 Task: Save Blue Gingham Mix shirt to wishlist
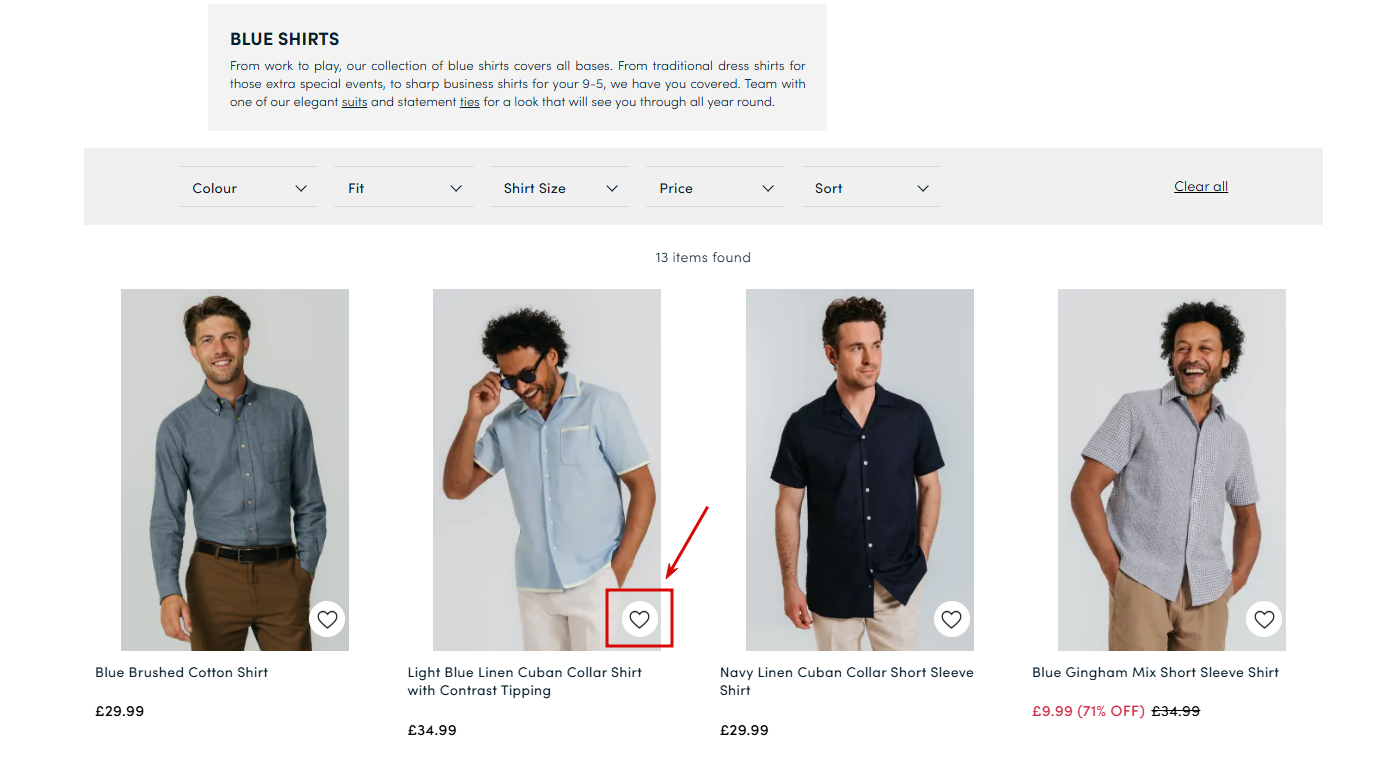[x=1264, y=620]
